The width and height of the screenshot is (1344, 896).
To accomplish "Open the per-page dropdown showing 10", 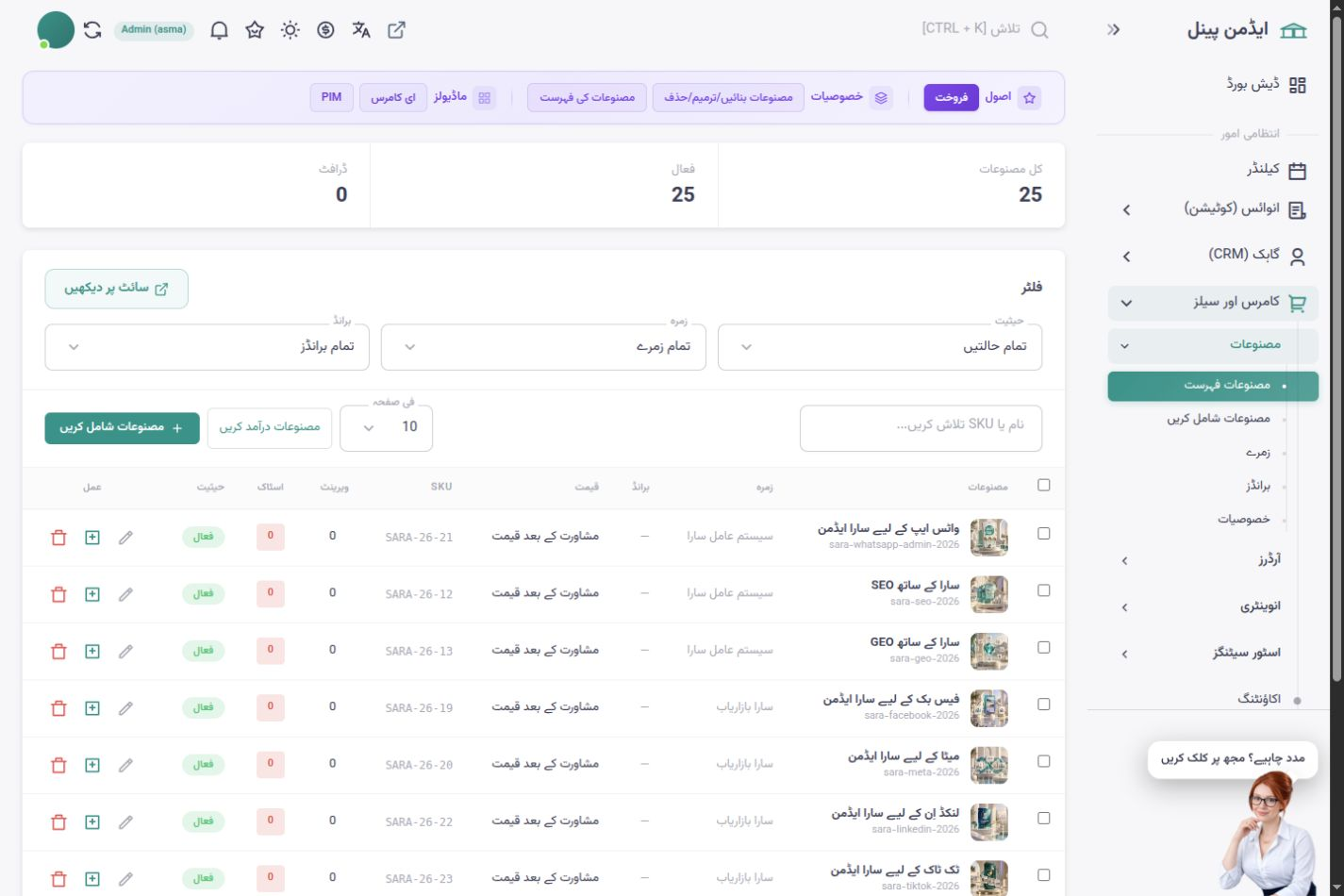I will pyautogui.click(x=386, y=427).
